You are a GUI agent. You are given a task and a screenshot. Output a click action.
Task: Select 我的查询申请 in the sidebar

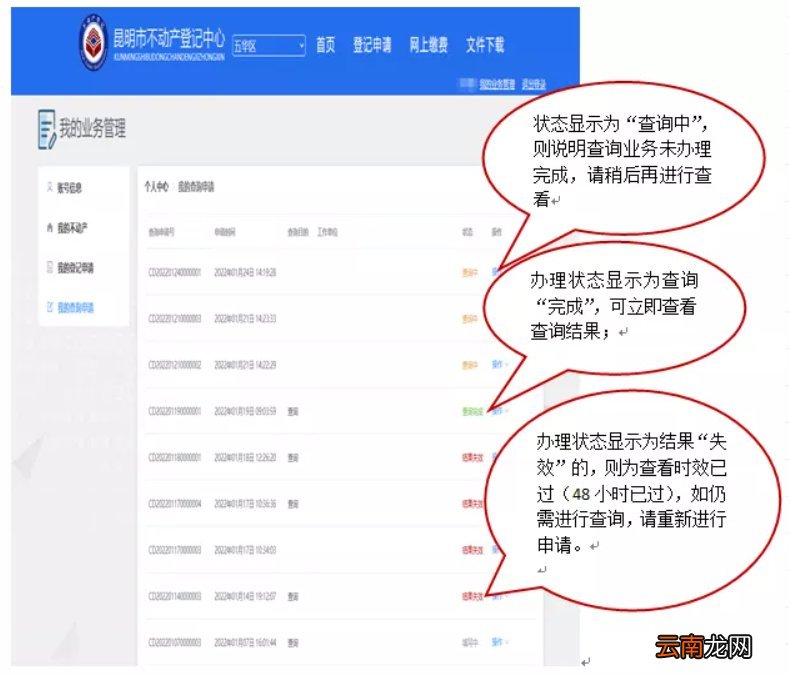[75, 308]
